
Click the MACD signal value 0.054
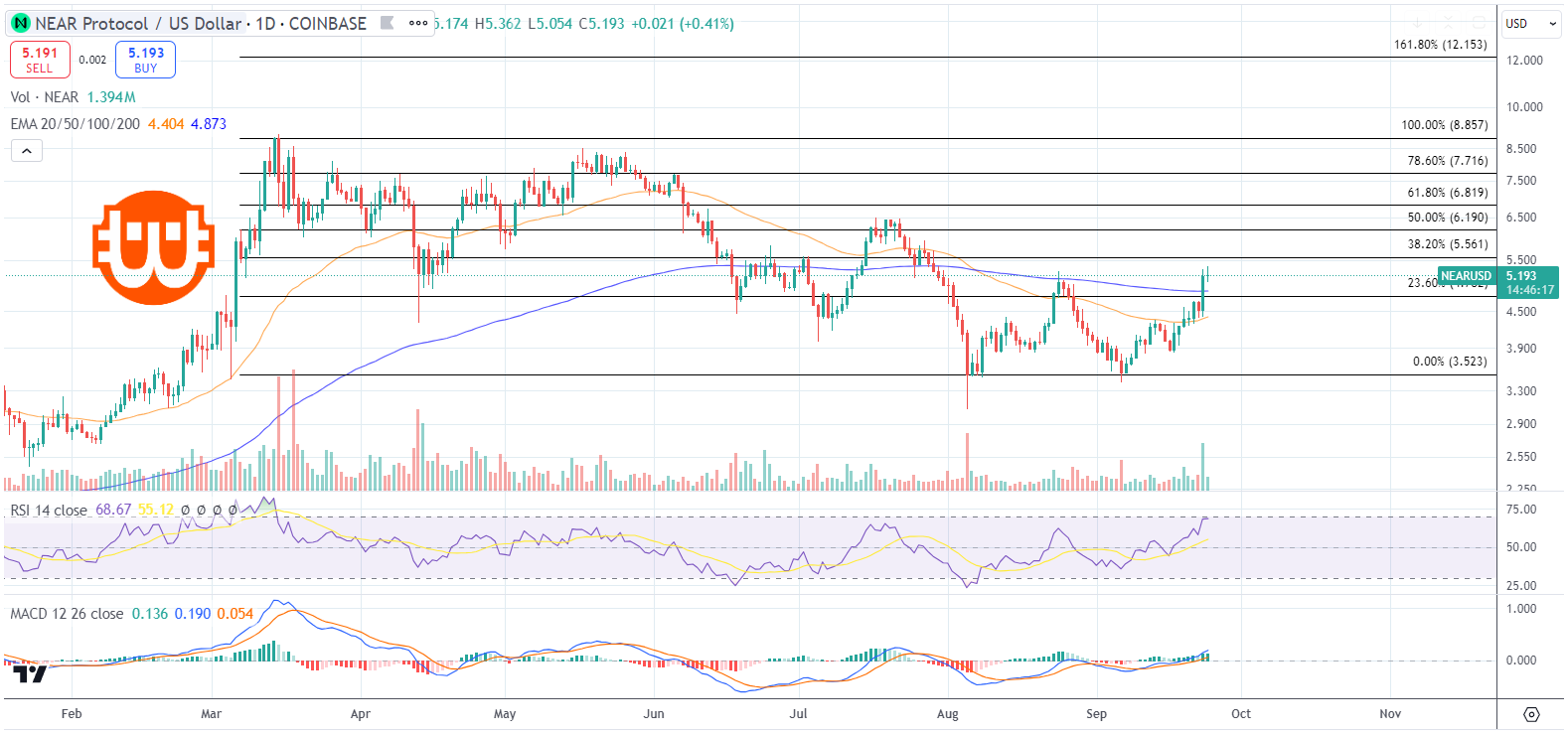pos(235,614)
